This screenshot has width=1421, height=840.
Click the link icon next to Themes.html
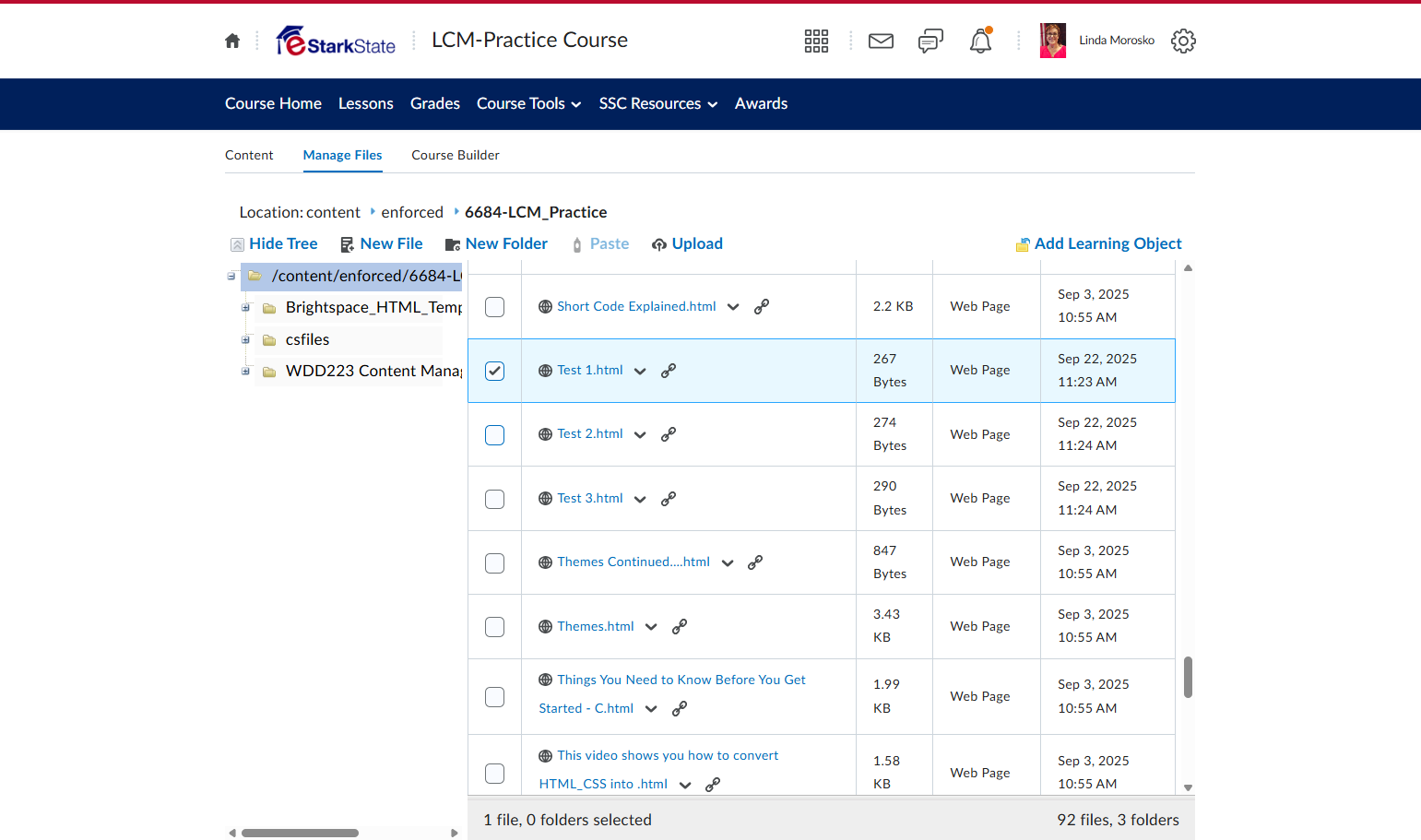click(x=680, y=627)
